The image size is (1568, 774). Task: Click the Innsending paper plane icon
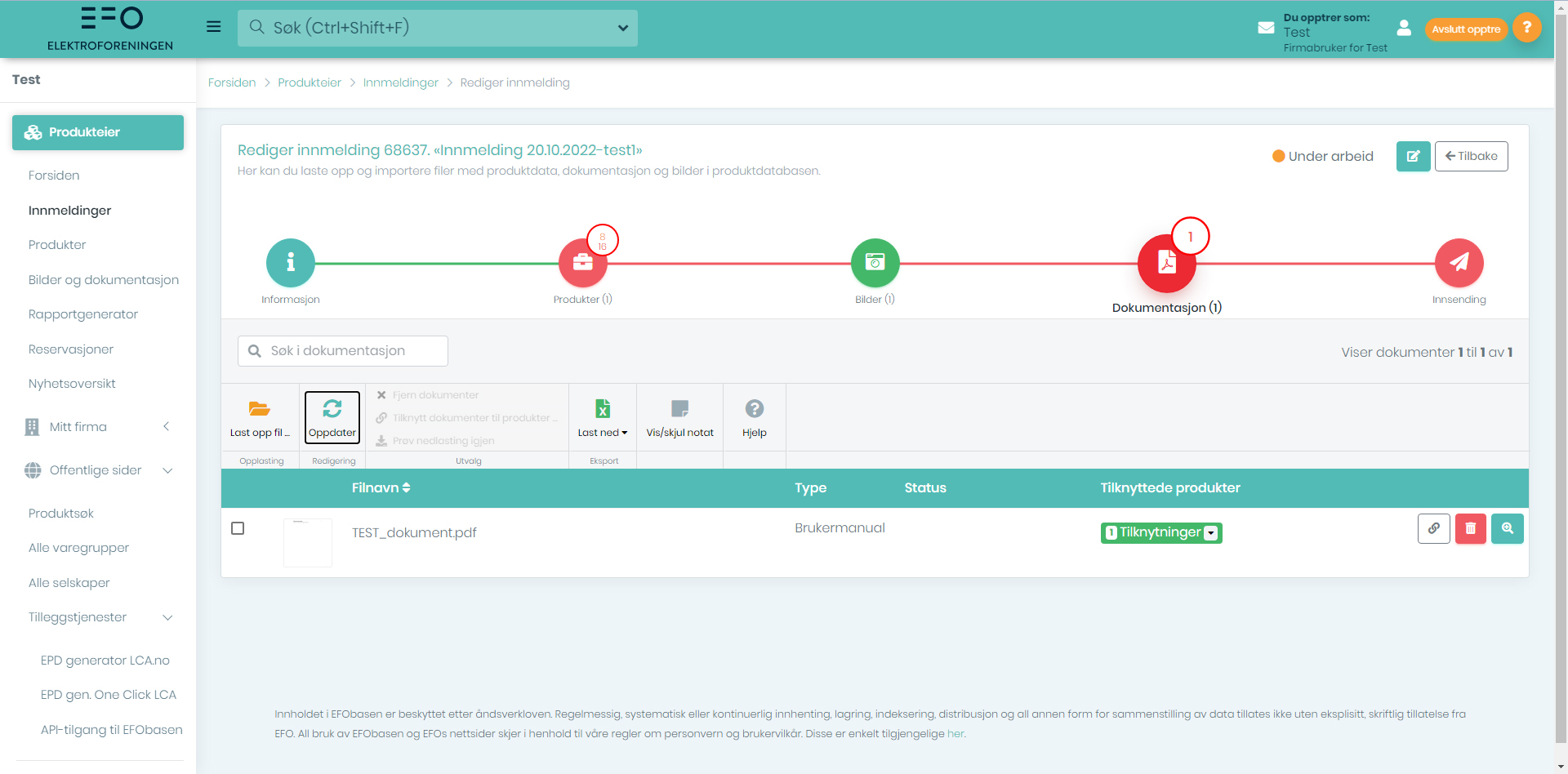1459,263
